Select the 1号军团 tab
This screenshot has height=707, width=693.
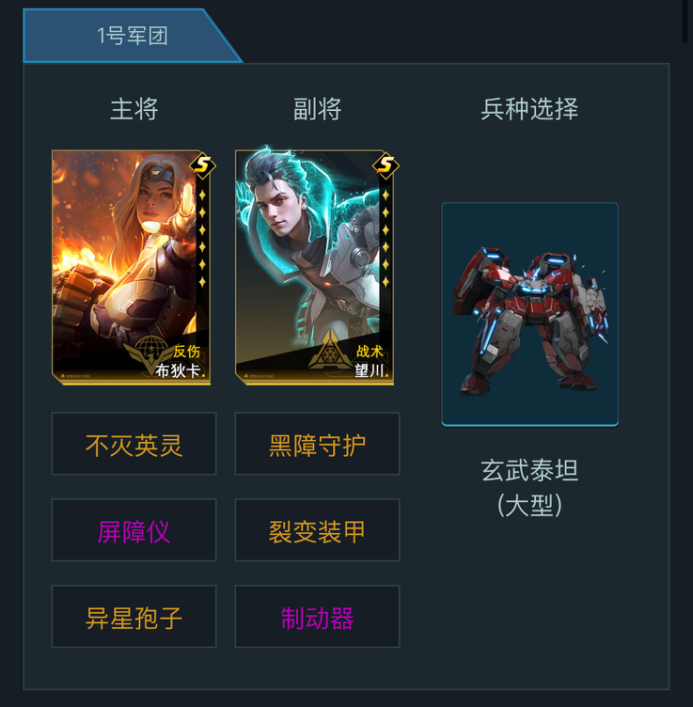(132, 36)
